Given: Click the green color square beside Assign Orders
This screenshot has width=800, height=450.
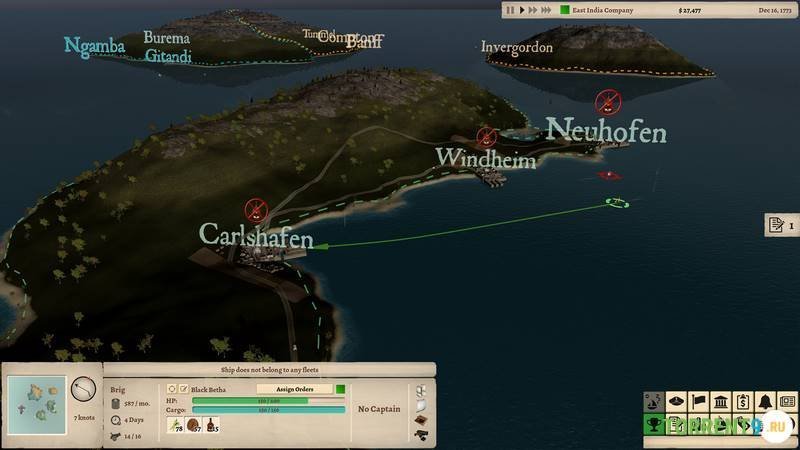Looking at the screenshot, I should [x=340, y=389].
